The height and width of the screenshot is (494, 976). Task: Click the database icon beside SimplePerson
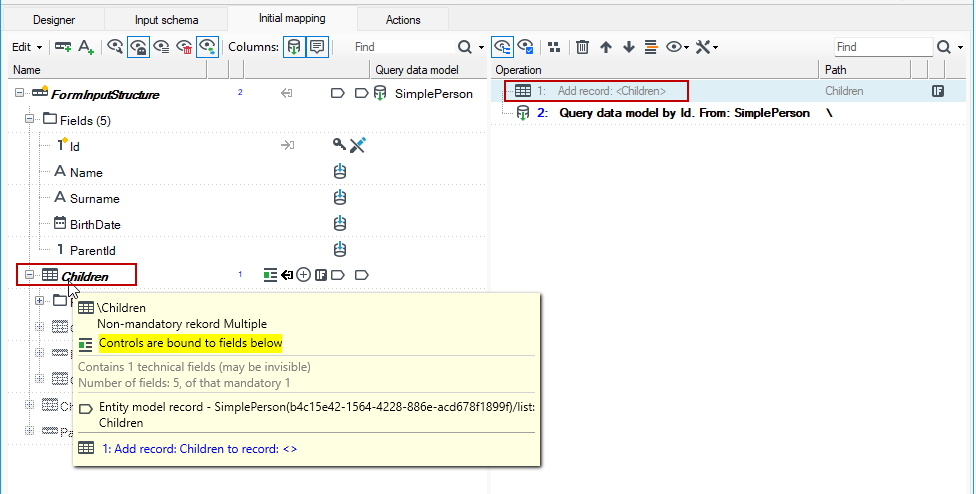click(380, 94)
